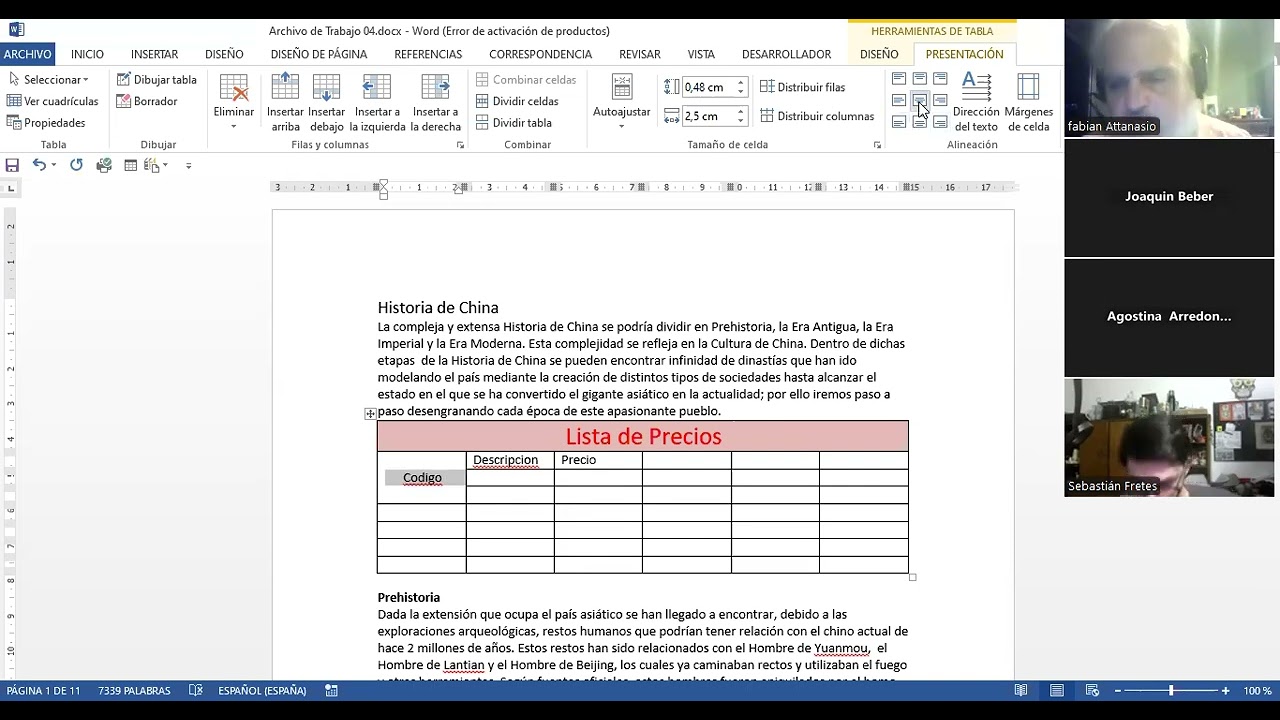Click the zoom out minus button

pos(1118,691)
